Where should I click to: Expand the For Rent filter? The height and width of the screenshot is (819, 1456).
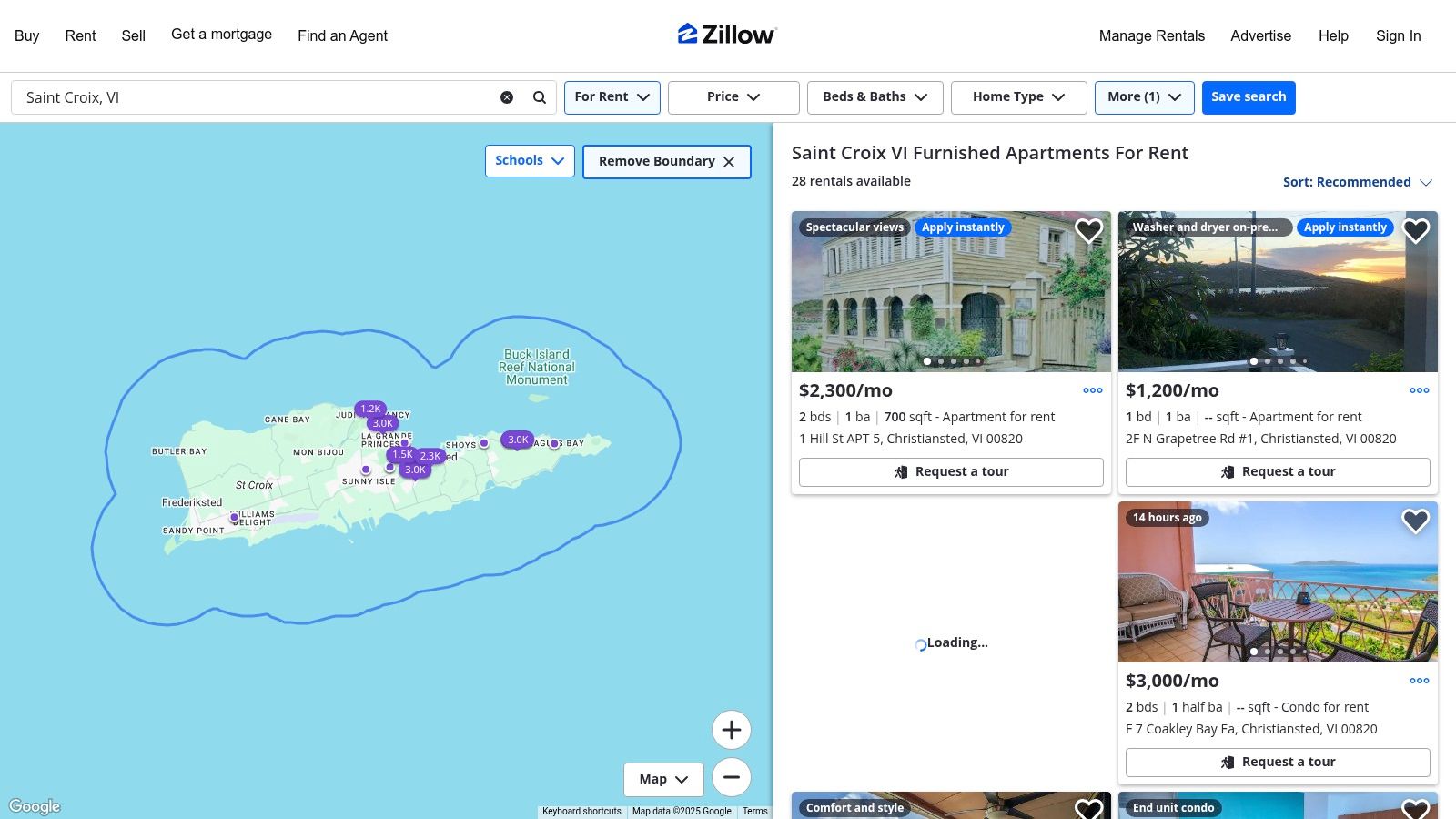[612, 97]
